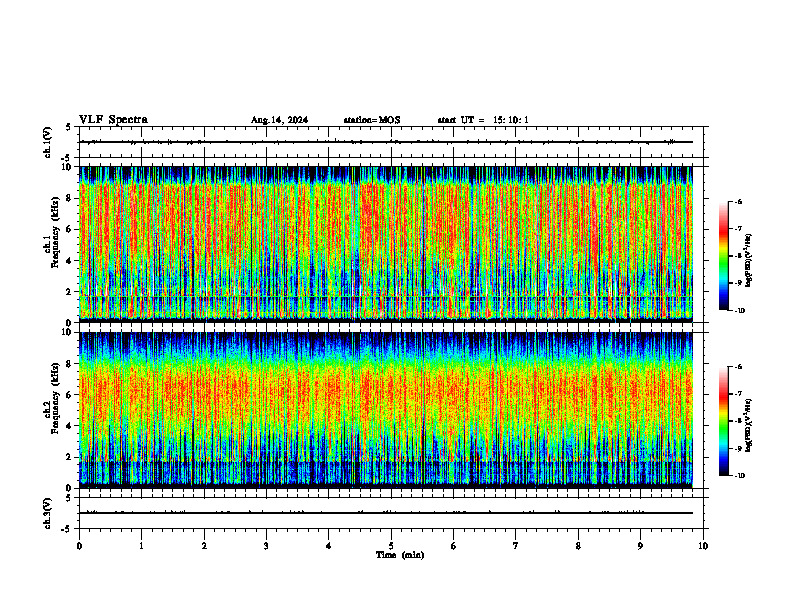This screenshot has width=792, height=612.
Task: Click time axis tick label "4"
Action: (x=329, y=546)
